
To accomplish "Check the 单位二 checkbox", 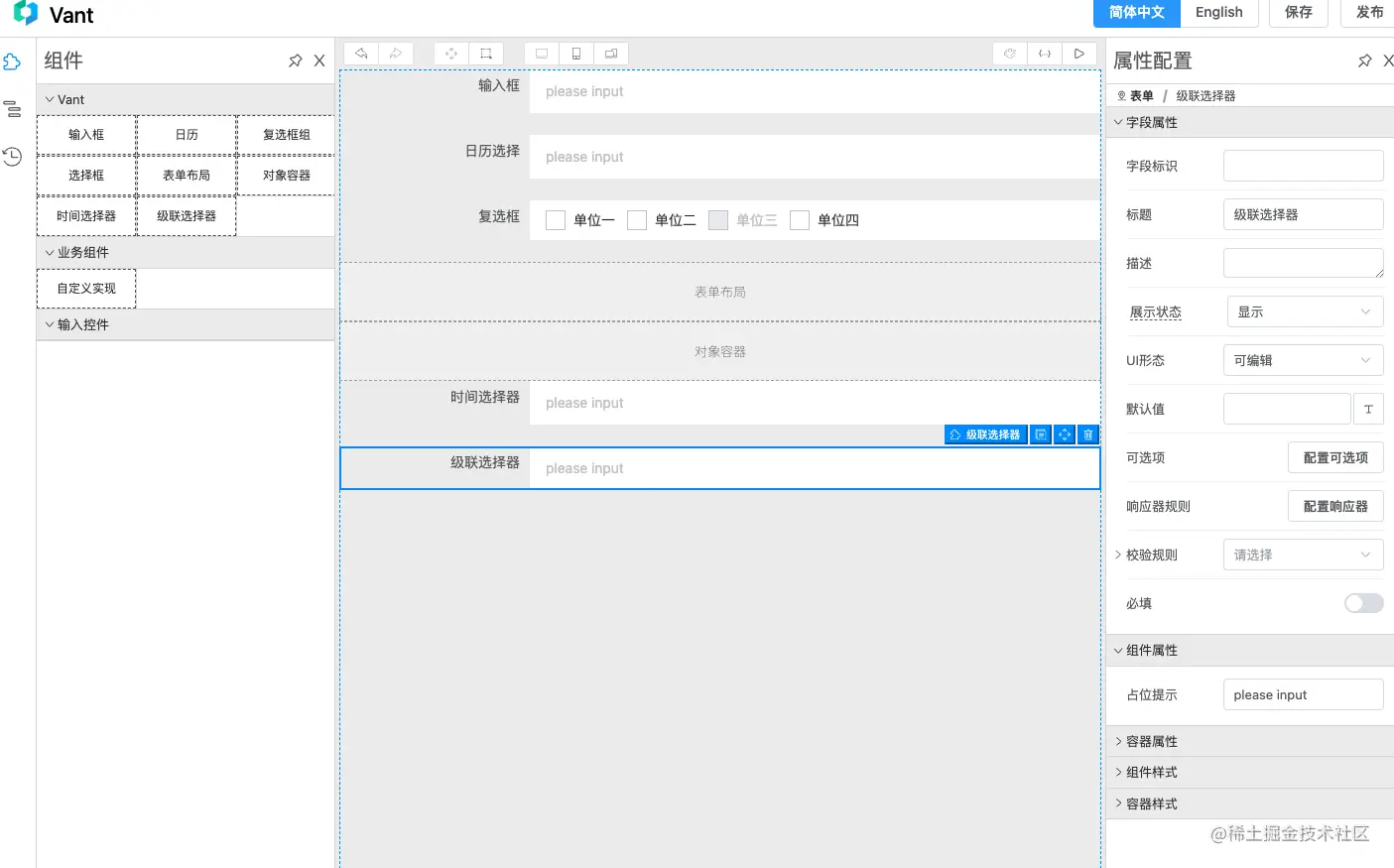I will point(637,220).
